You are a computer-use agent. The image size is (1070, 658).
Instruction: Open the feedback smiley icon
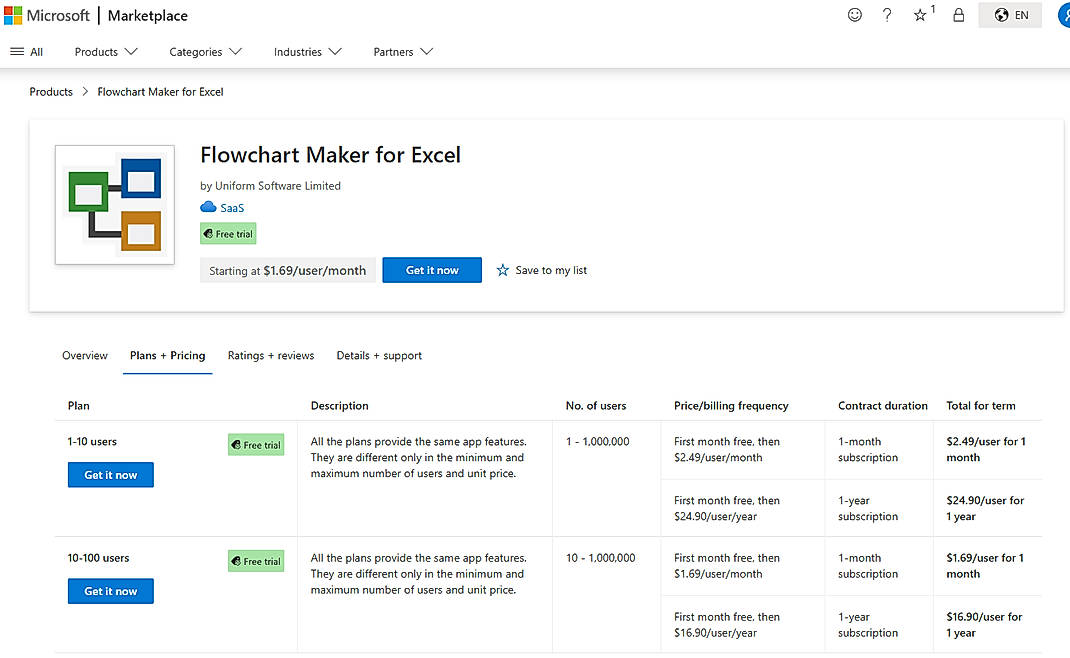click(x=854, y=15)
